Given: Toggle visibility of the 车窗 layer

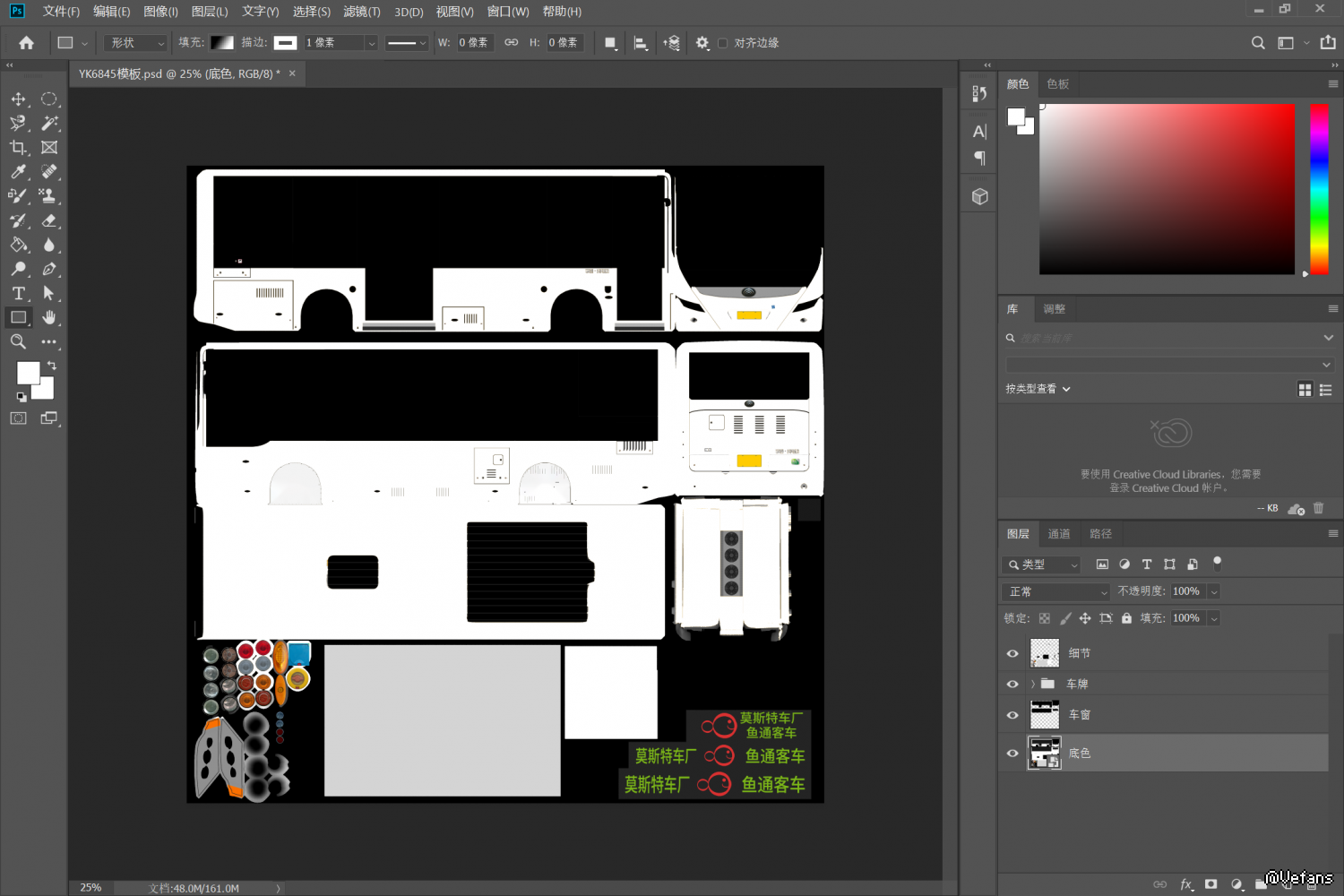Looking at the screenshot, I should [1012, 715].
